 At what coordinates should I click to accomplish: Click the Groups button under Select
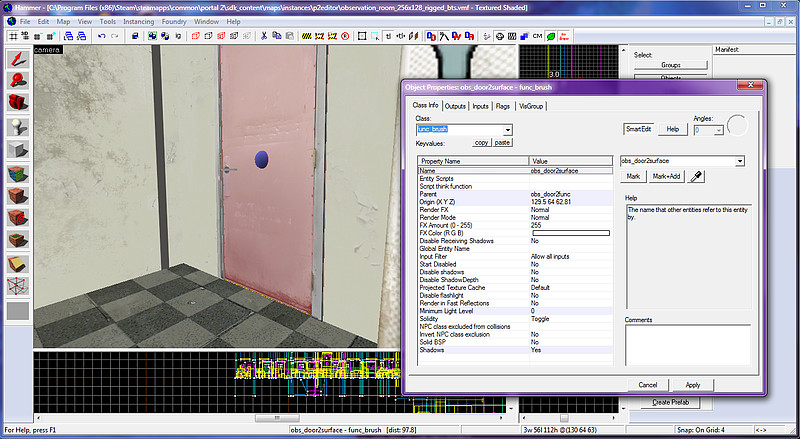(x=670, y=65)
